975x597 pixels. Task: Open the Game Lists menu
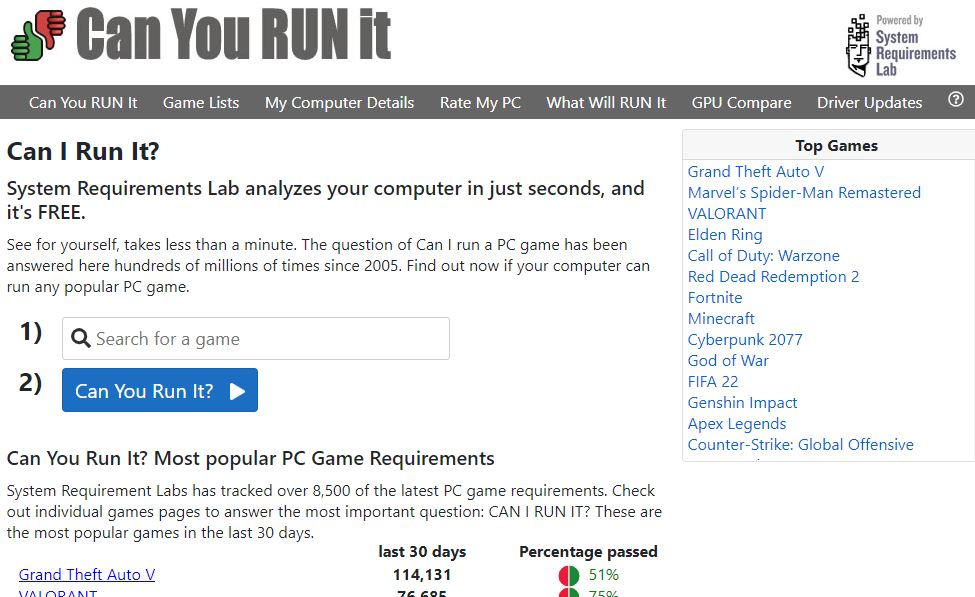click(201, 103)
